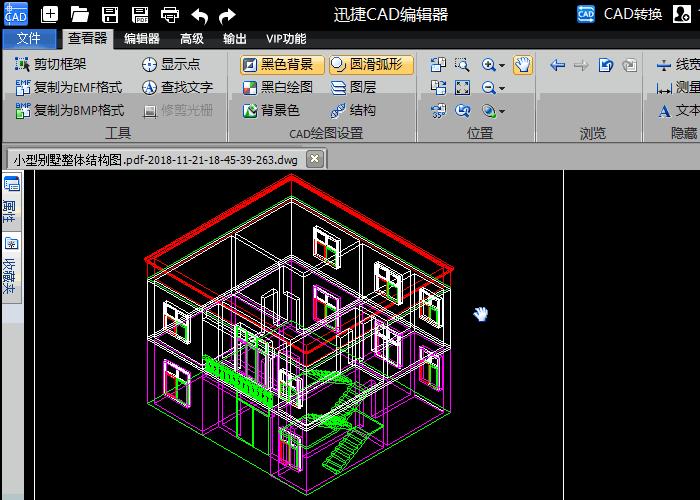Toggle the 黑色背景 black background option
This screenshot has width=700, height=500.
click(x=278, y=64)
